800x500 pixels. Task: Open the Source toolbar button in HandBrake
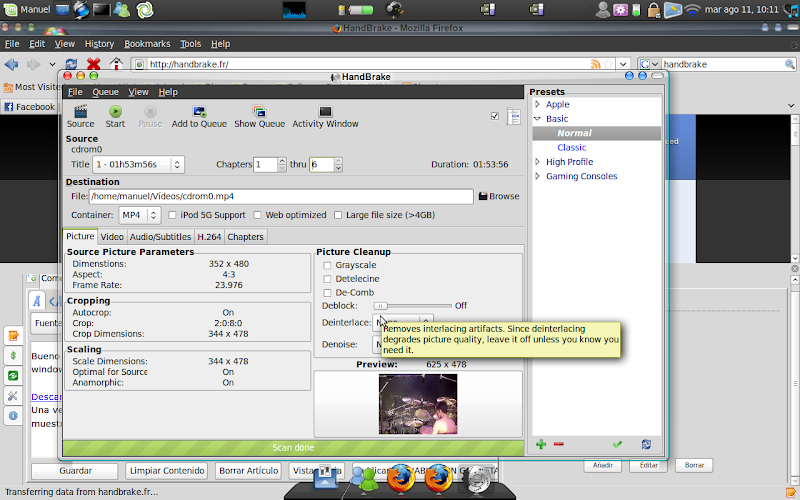(x=81, y=116)
